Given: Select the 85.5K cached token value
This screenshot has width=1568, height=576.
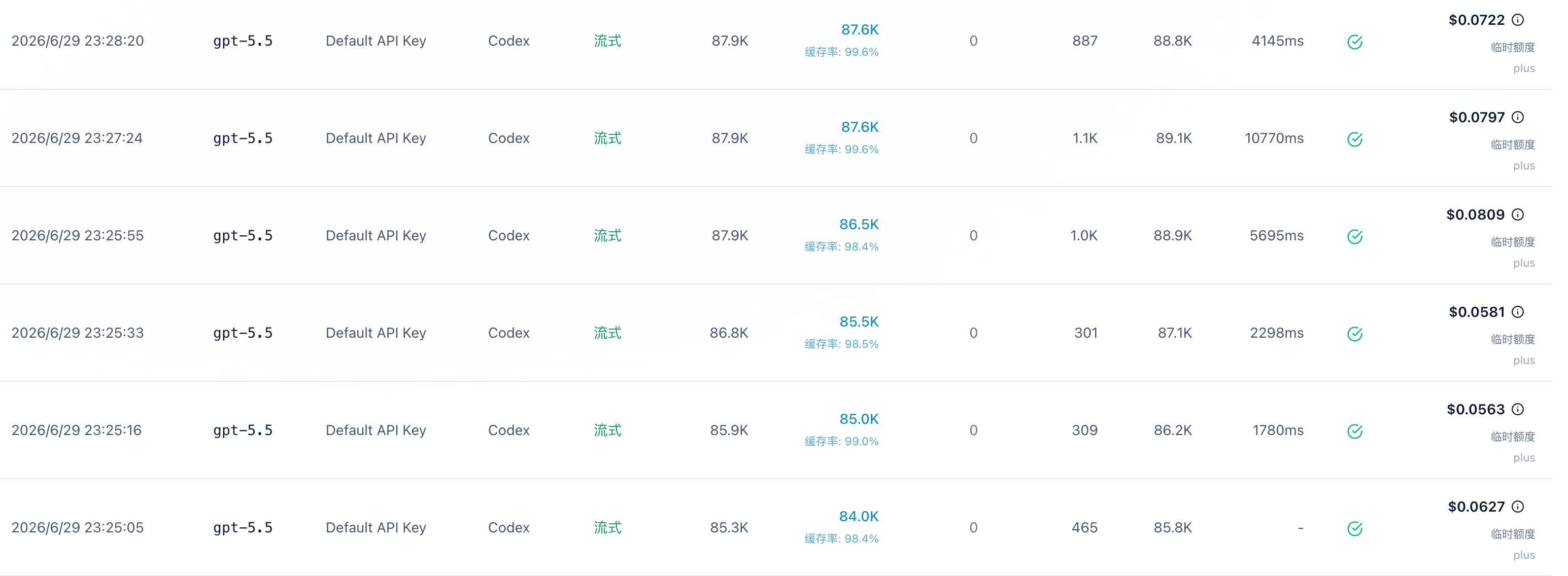Looking at the screenshot, I should 859,322.
